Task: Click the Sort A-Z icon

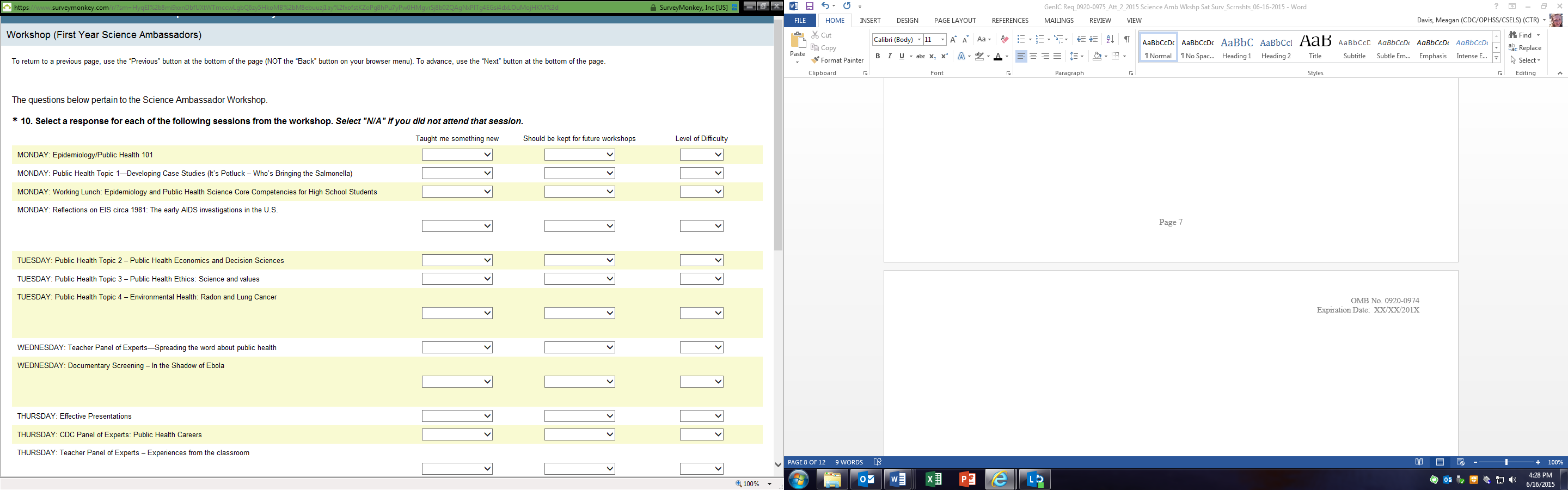Action: tap(1110, 39)
